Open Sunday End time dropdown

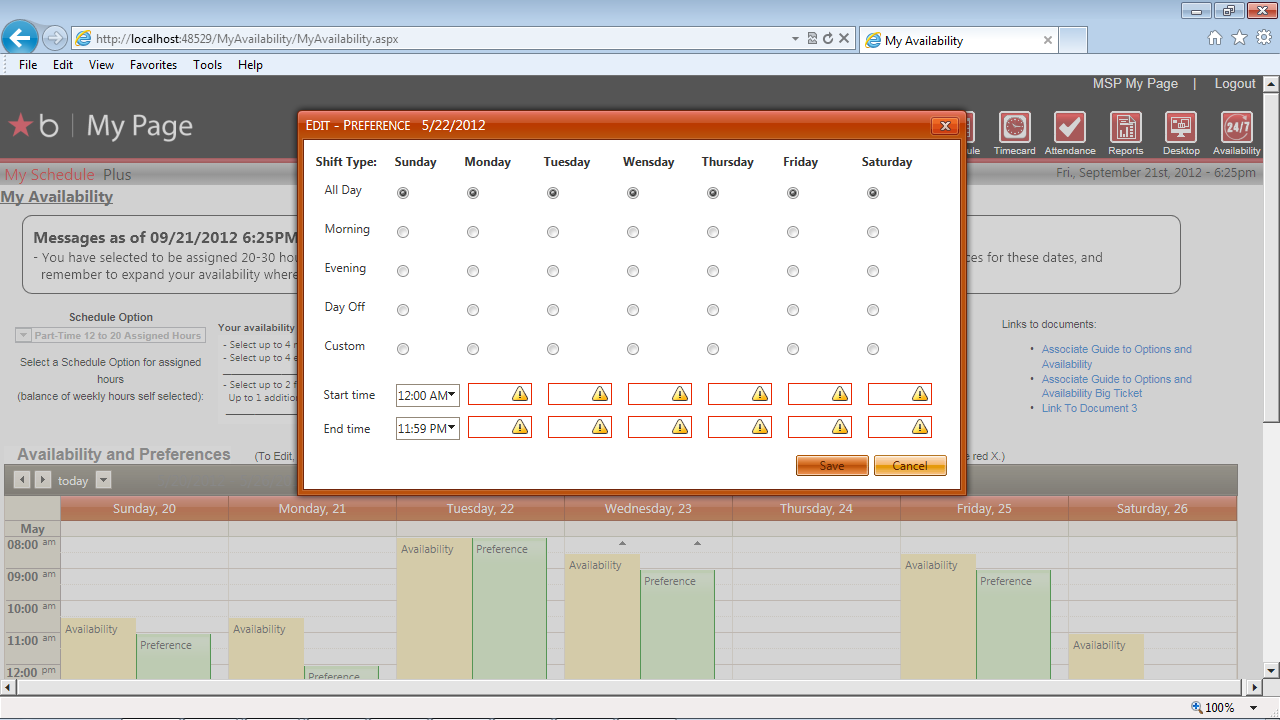pyautogui.click(x=452, y=428)
